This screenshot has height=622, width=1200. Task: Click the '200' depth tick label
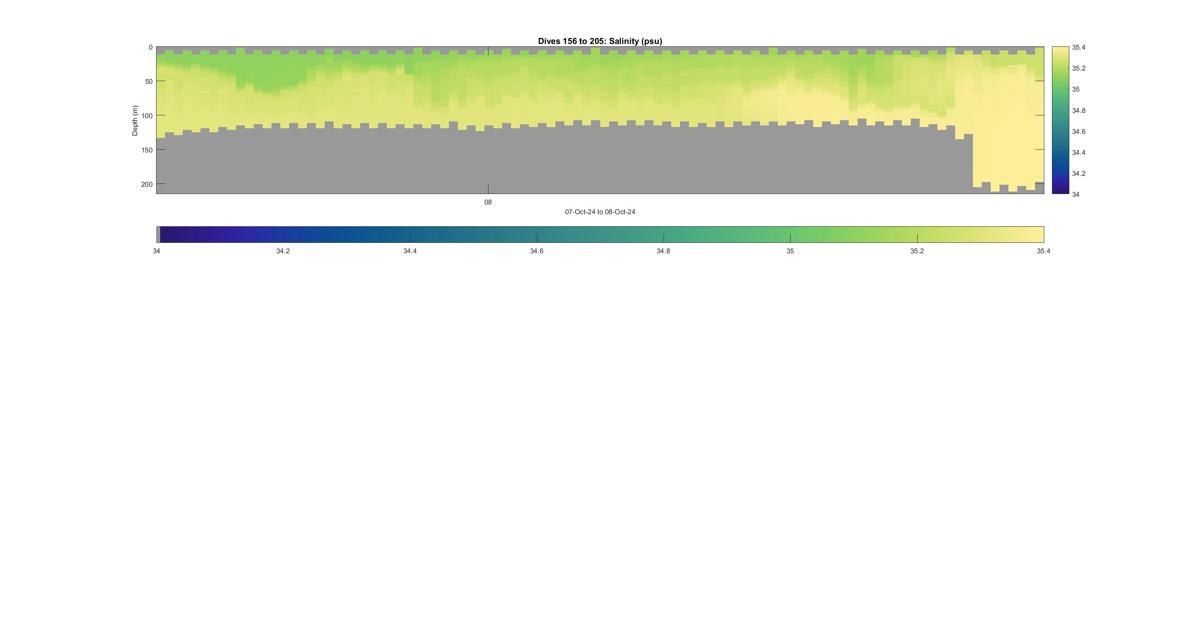[146, 184]
